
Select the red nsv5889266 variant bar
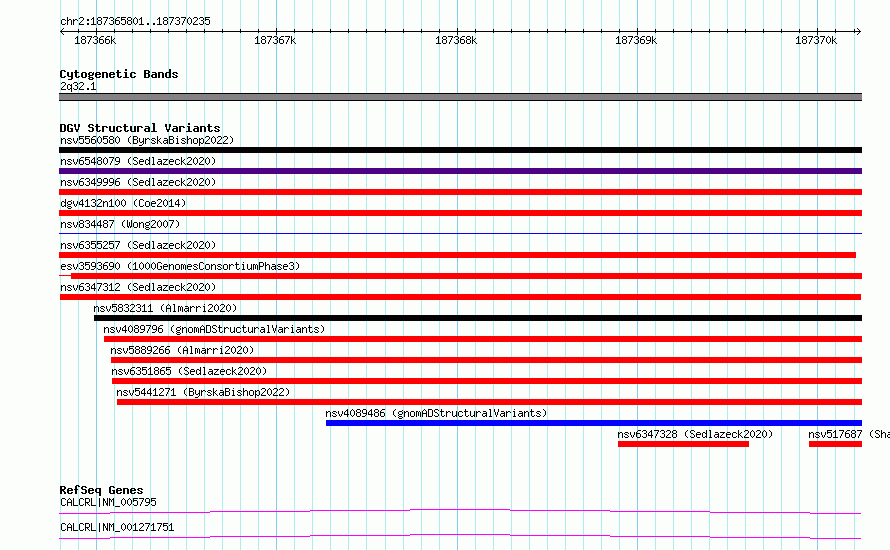pos(486,360)
